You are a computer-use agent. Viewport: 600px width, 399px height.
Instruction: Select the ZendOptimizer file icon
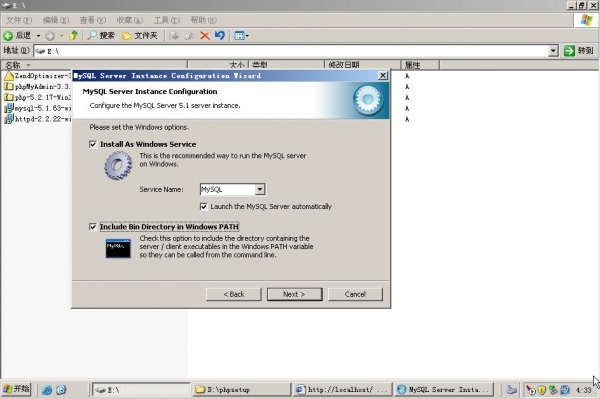point(8,76)
